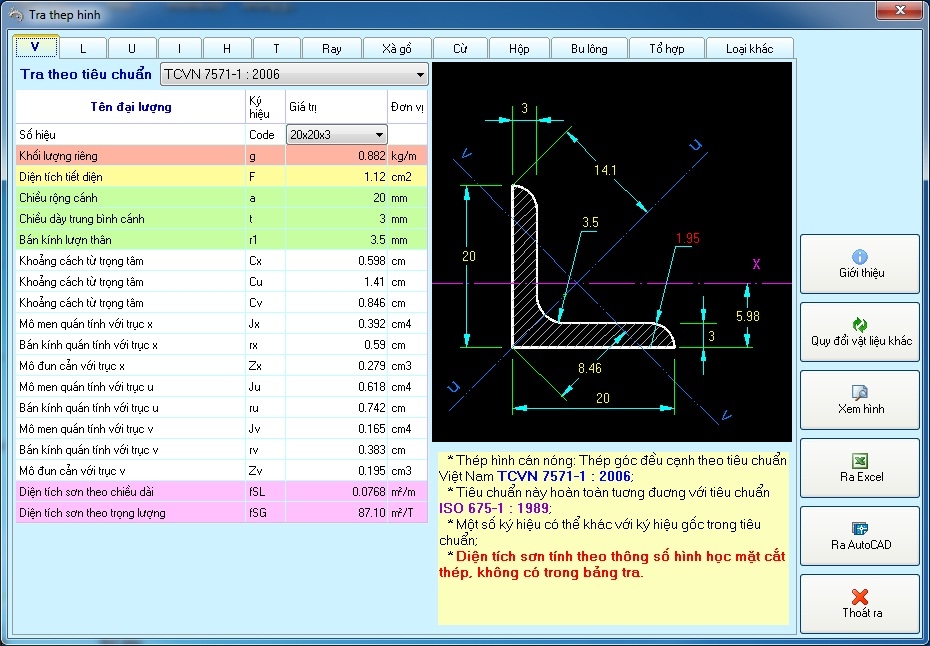Click the Xem hình magnifier icon
Viewport: 930px width, 646px height.
click(x=859, y=392)
